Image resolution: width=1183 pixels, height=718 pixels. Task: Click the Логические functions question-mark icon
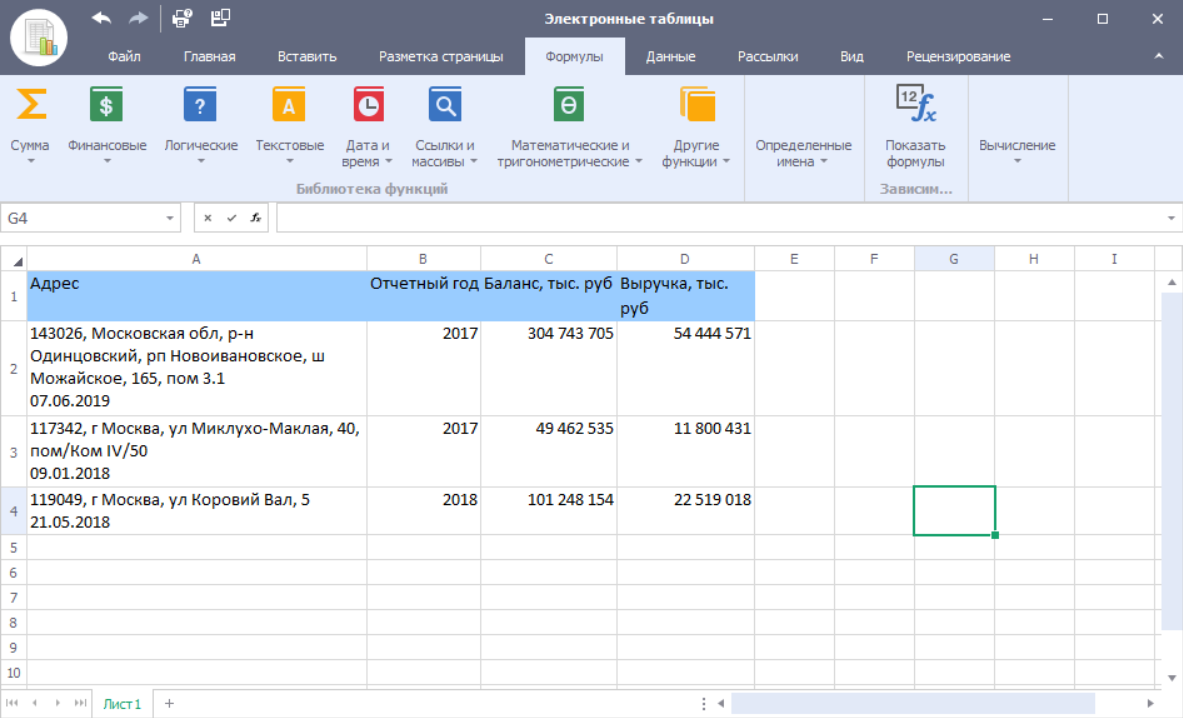point(200,104)
